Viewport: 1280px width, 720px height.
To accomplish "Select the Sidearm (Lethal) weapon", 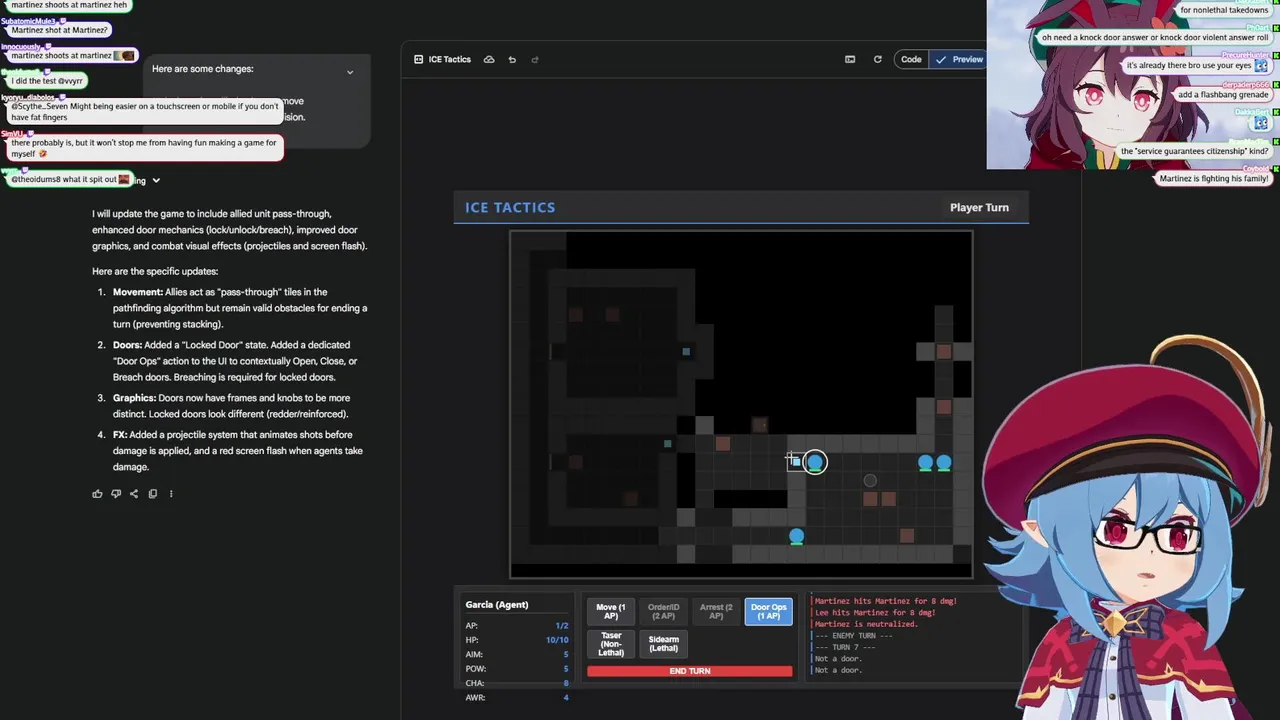I will click(663, 645).
